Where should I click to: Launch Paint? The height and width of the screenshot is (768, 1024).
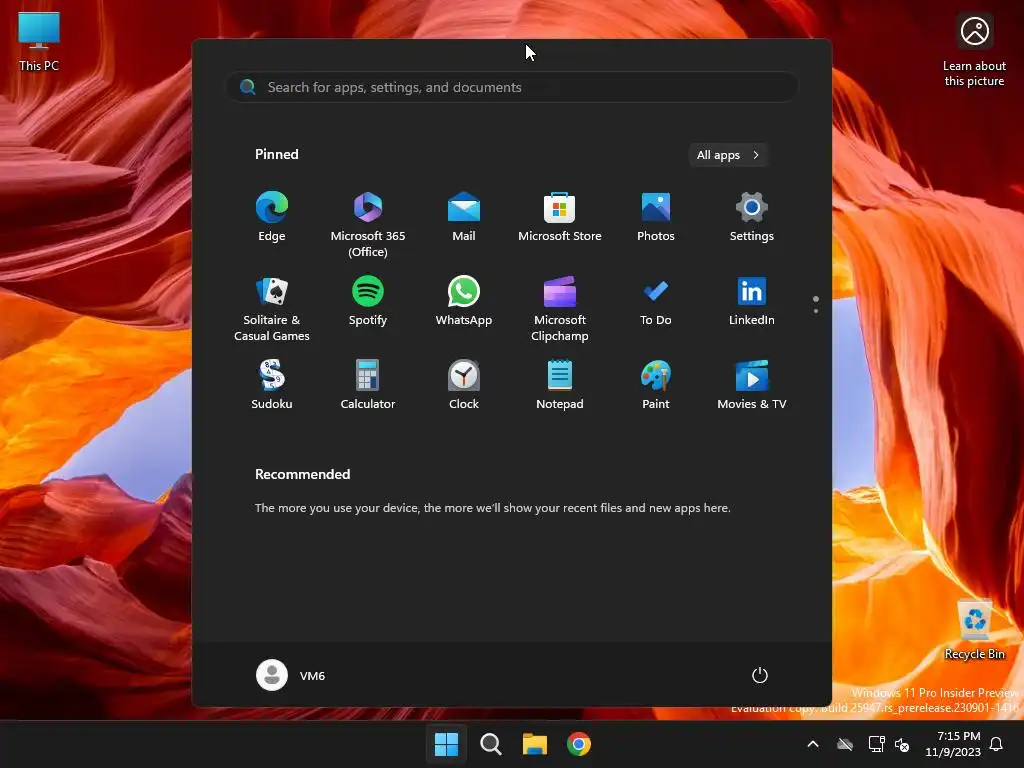pos(656,385)
